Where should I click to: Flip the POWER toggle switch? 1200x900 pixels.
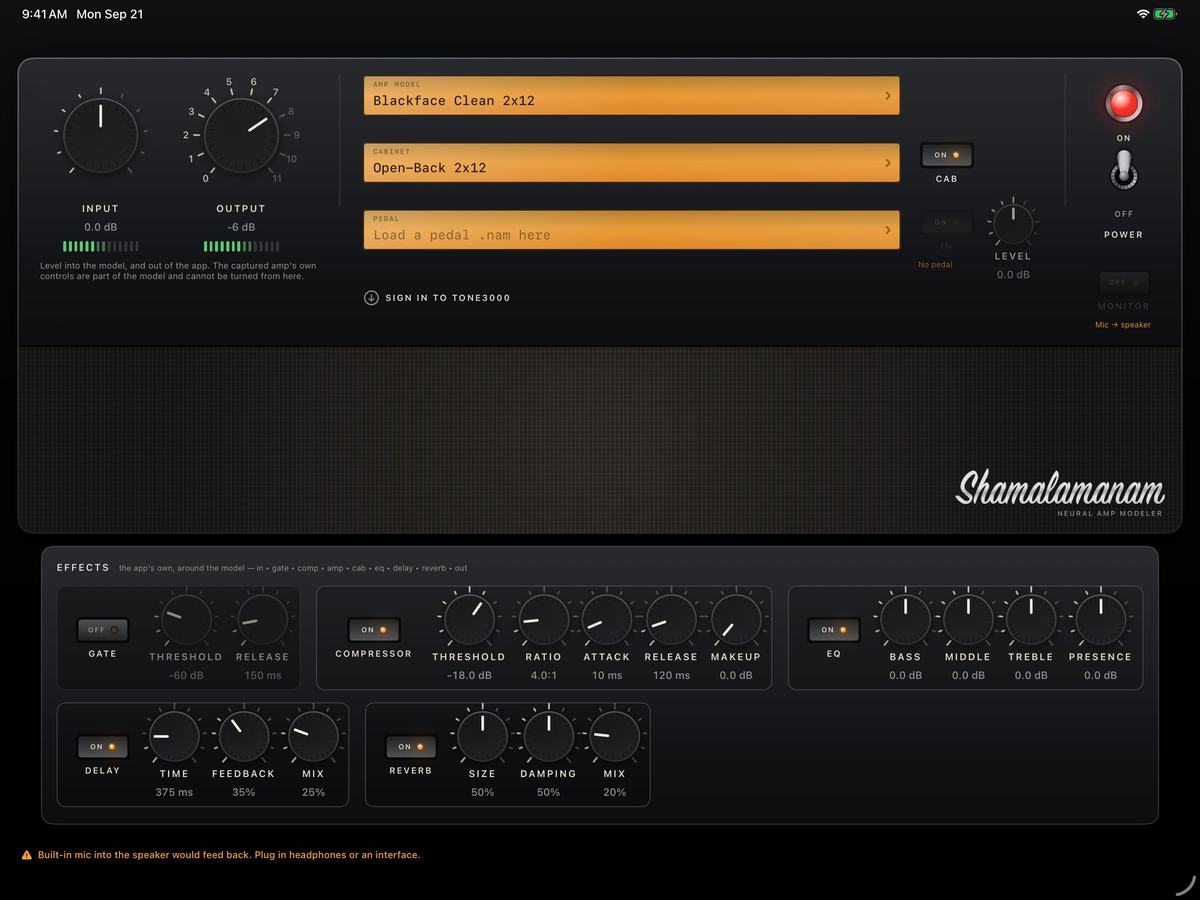(x=1123, y=171)
